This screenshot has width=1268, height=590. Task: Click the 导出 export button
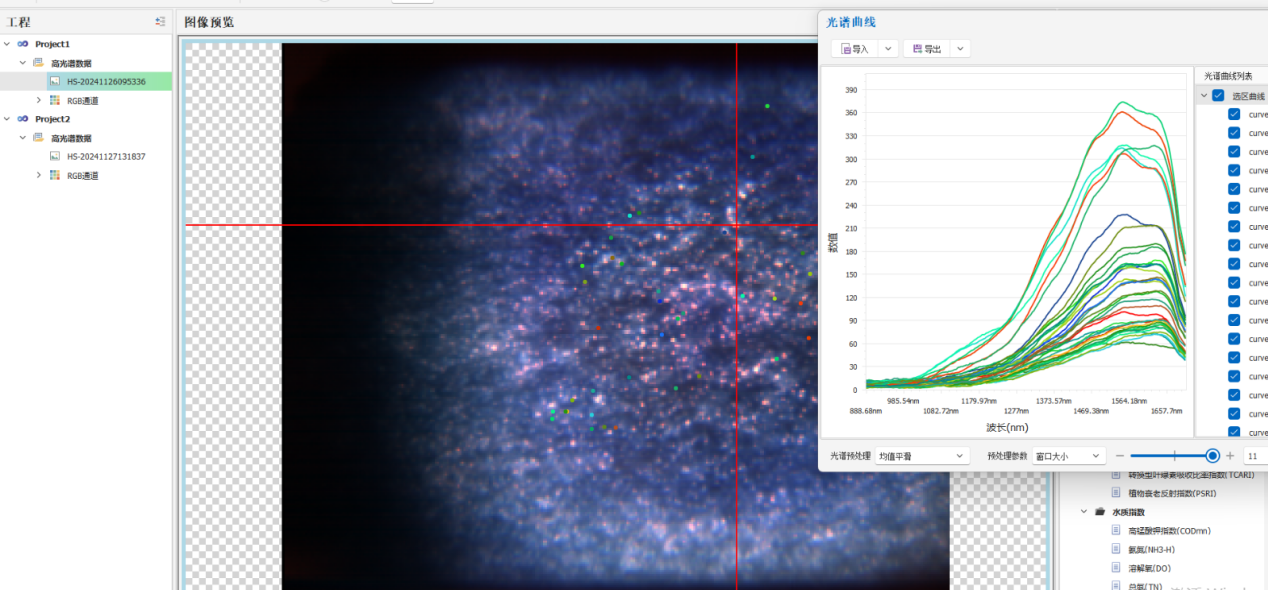[926, 49]
